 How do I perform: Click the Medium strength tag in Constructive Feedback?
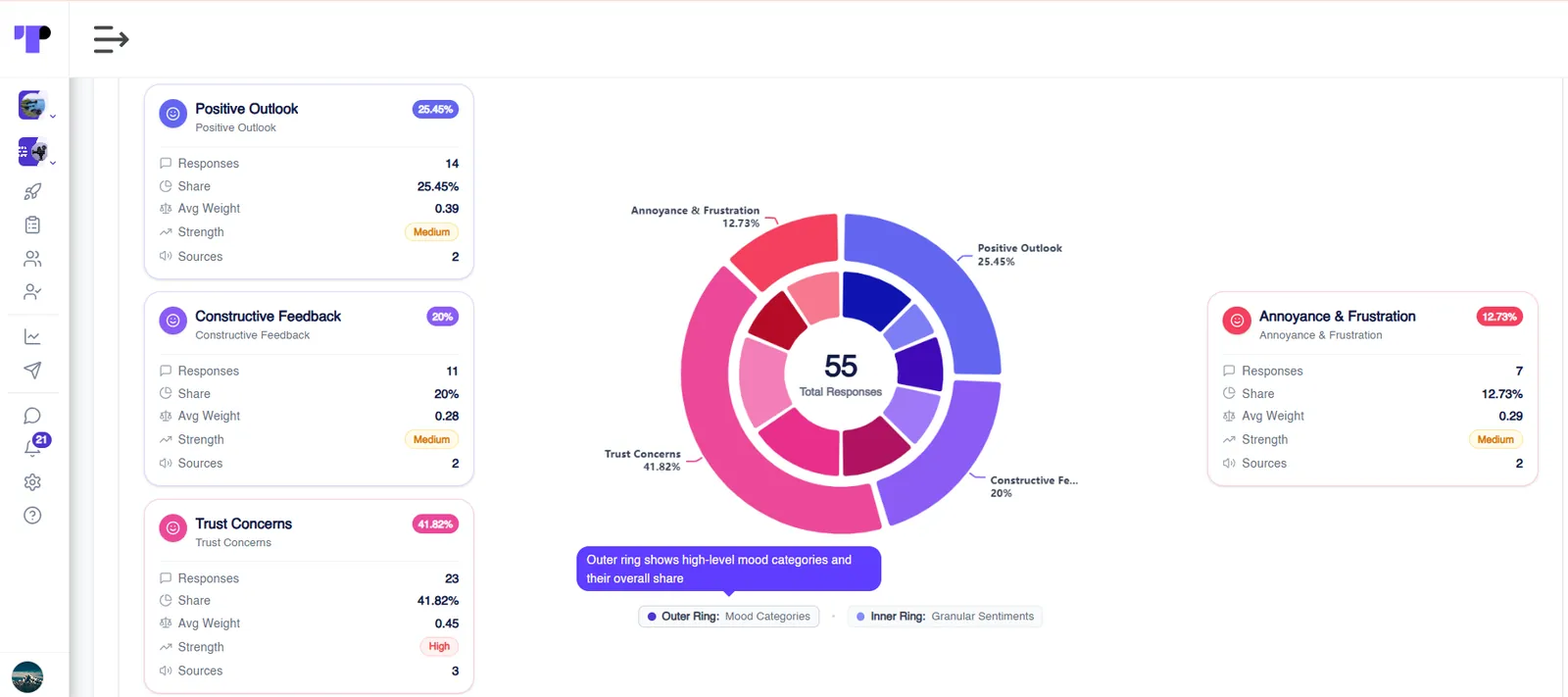point(431,440)
